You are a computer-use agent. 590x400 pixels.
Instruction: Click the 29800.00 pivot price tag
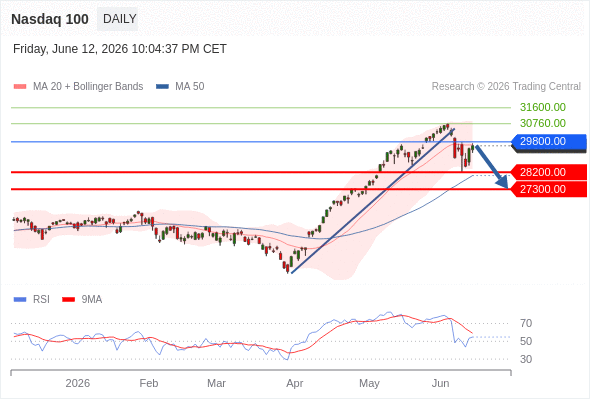click(549, 142)
